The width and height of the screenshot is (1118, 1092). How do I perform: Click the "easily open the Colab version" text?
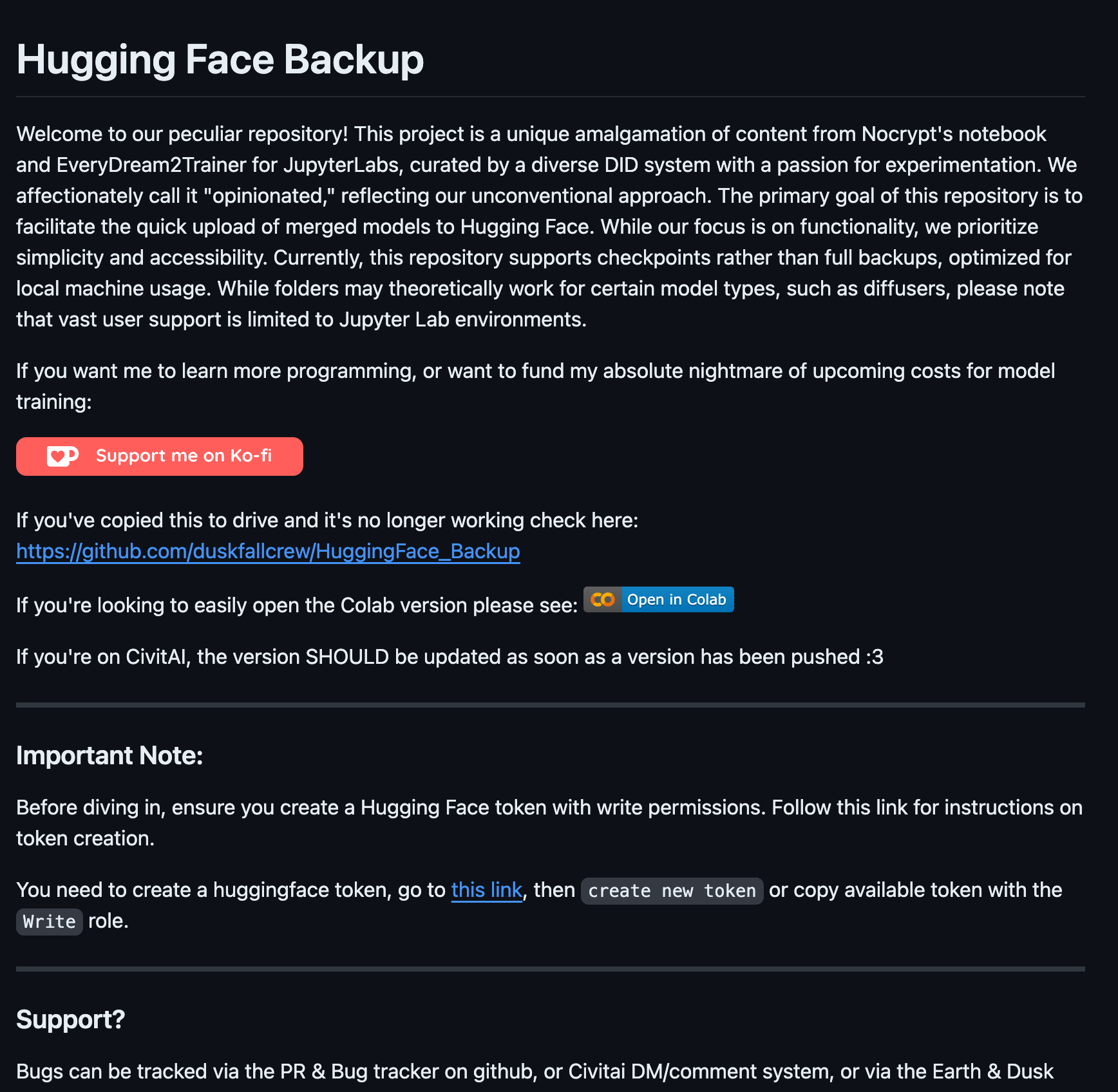[297, 605]
